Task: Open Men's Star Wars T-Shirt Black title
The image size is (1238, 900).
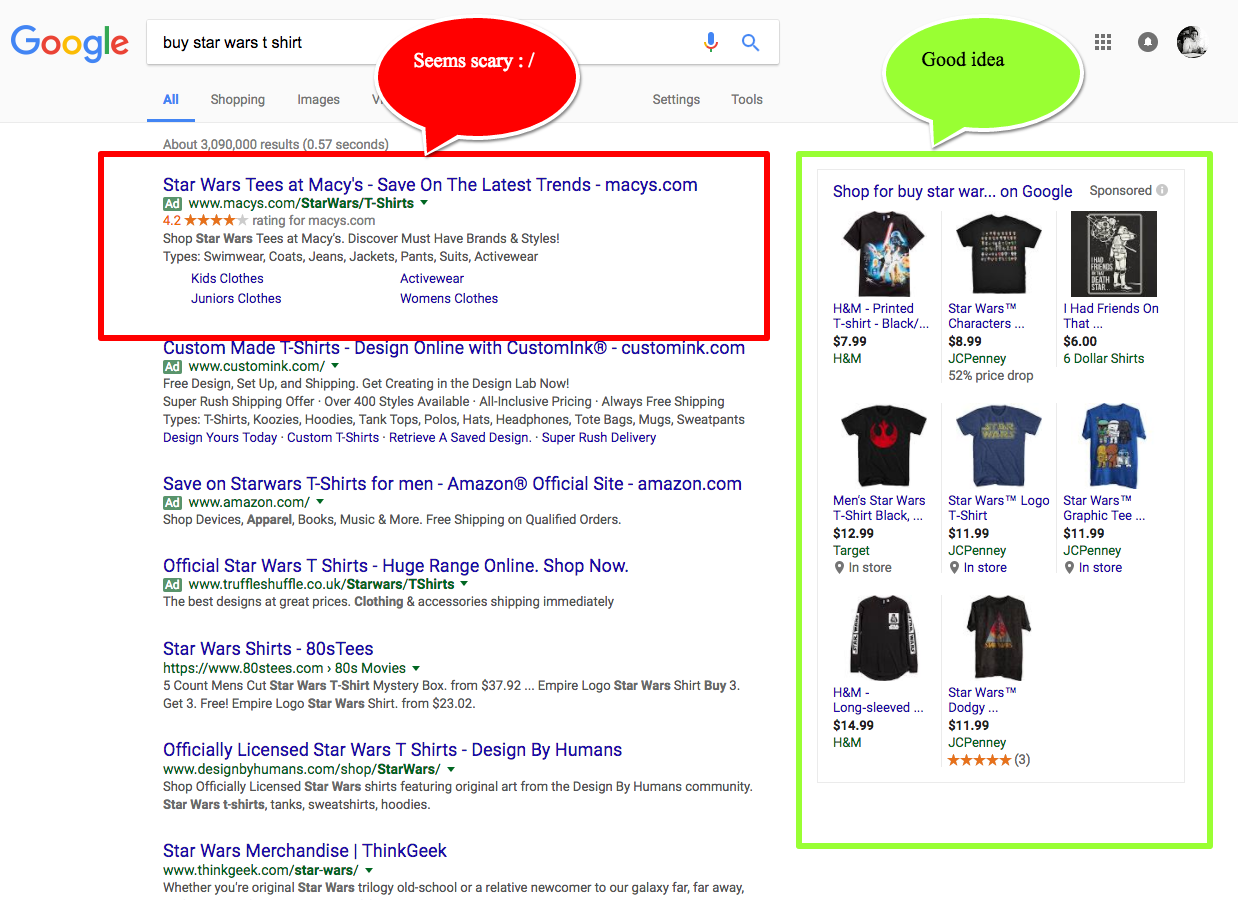Action: point(879,508)
